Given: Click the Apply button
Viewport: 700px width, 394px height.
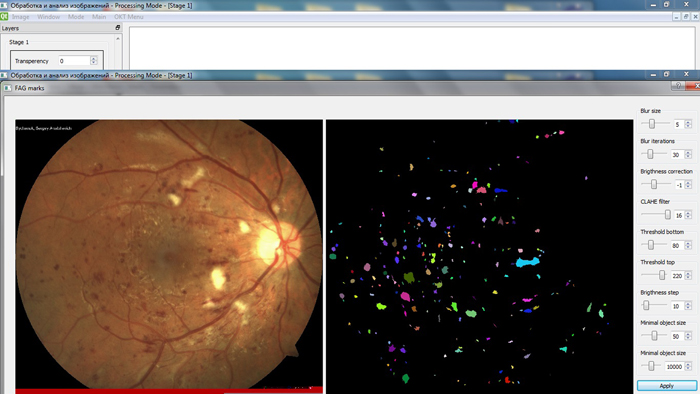Looking at the screenshot, I should tap(667, 386).
